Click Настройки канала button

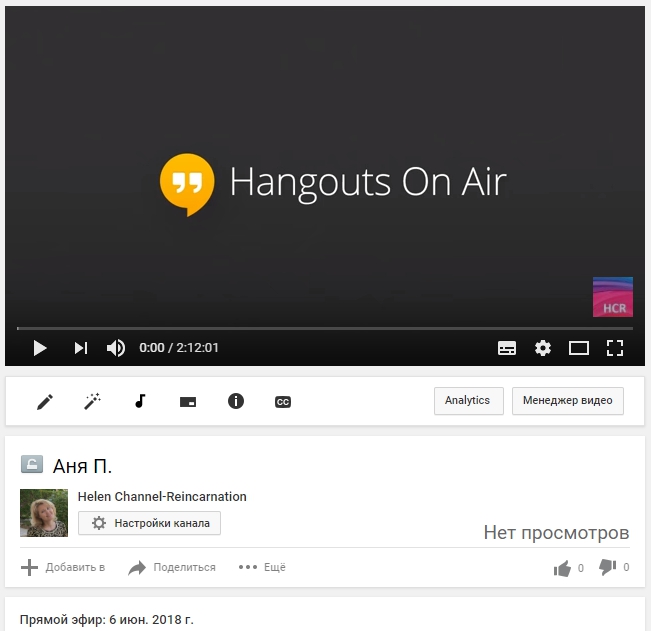click(149, 523)
